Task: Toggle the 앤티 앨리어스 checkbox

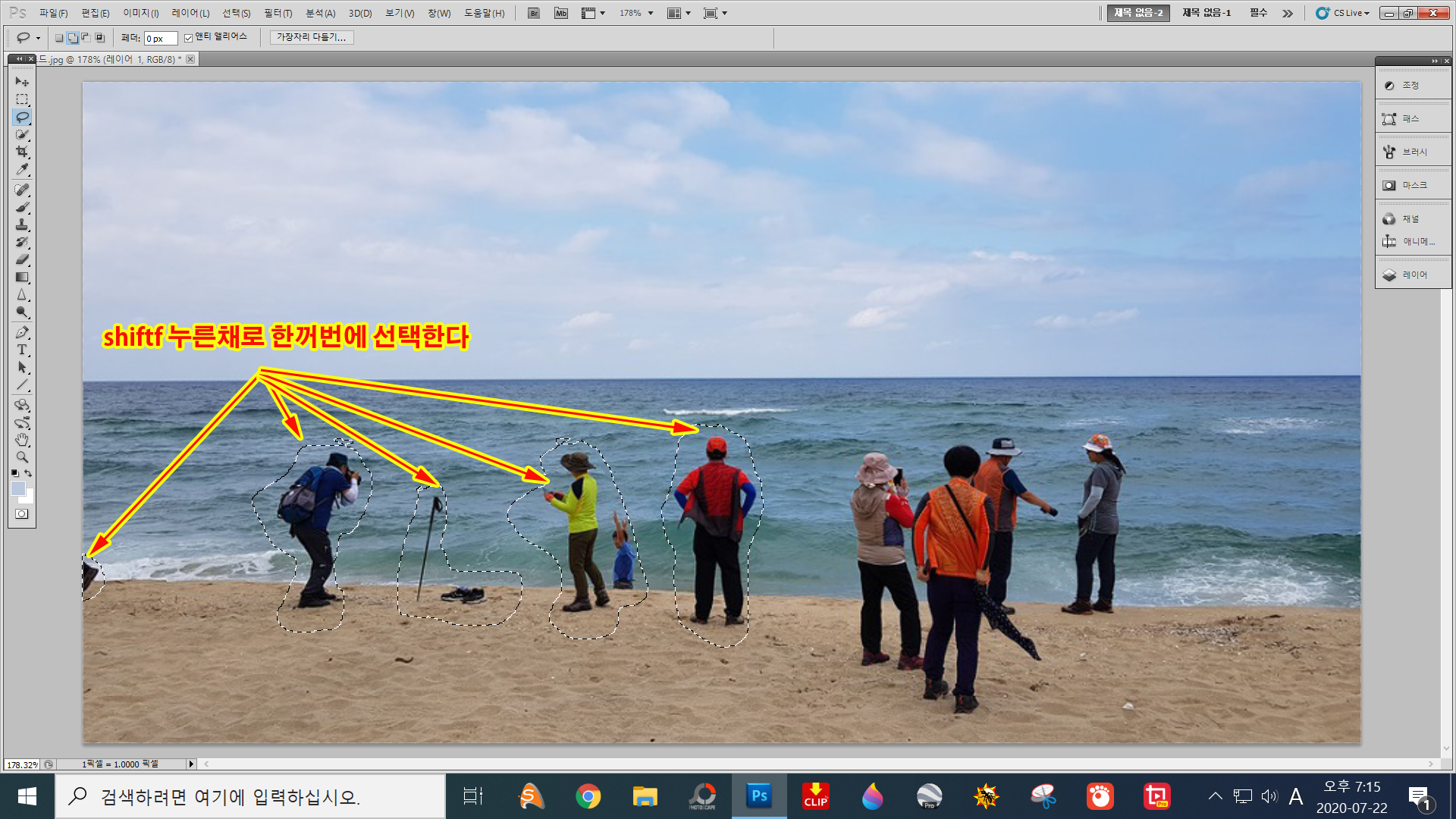Action: pyautogui.click(x=189, y=38)
